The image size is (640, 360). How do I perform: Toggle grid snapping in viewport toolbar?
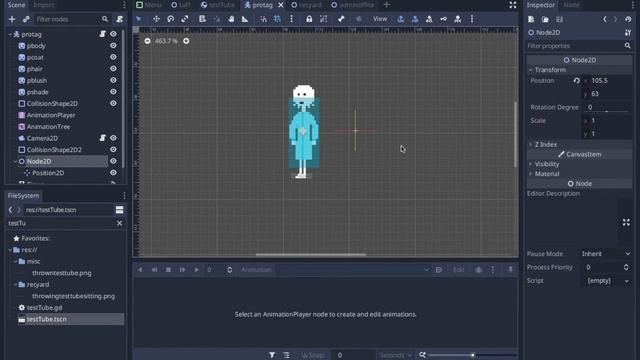tap(278, 19)
